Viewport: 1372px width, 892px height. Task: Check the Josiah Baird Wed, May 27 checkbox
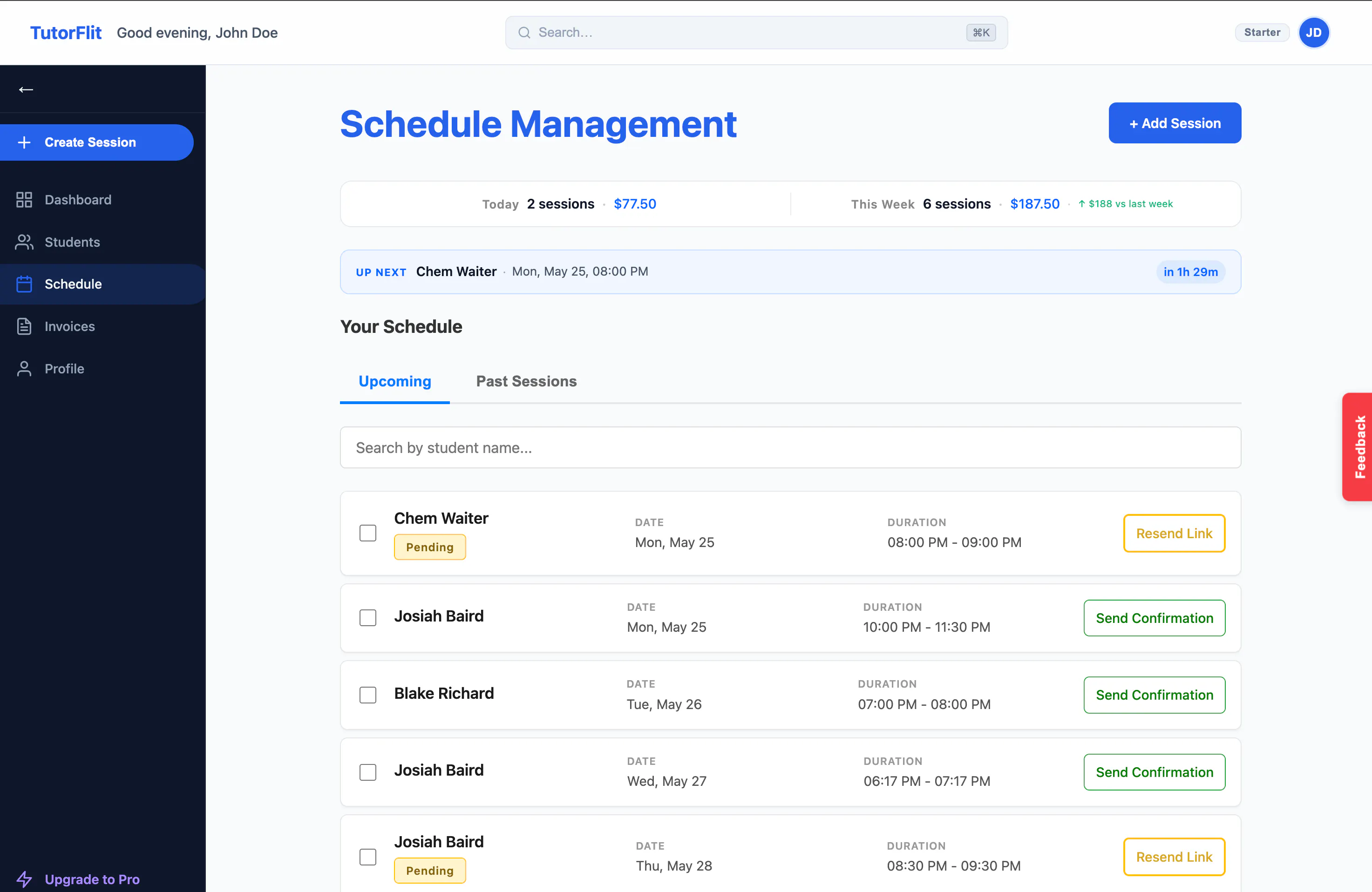[368, 772]
